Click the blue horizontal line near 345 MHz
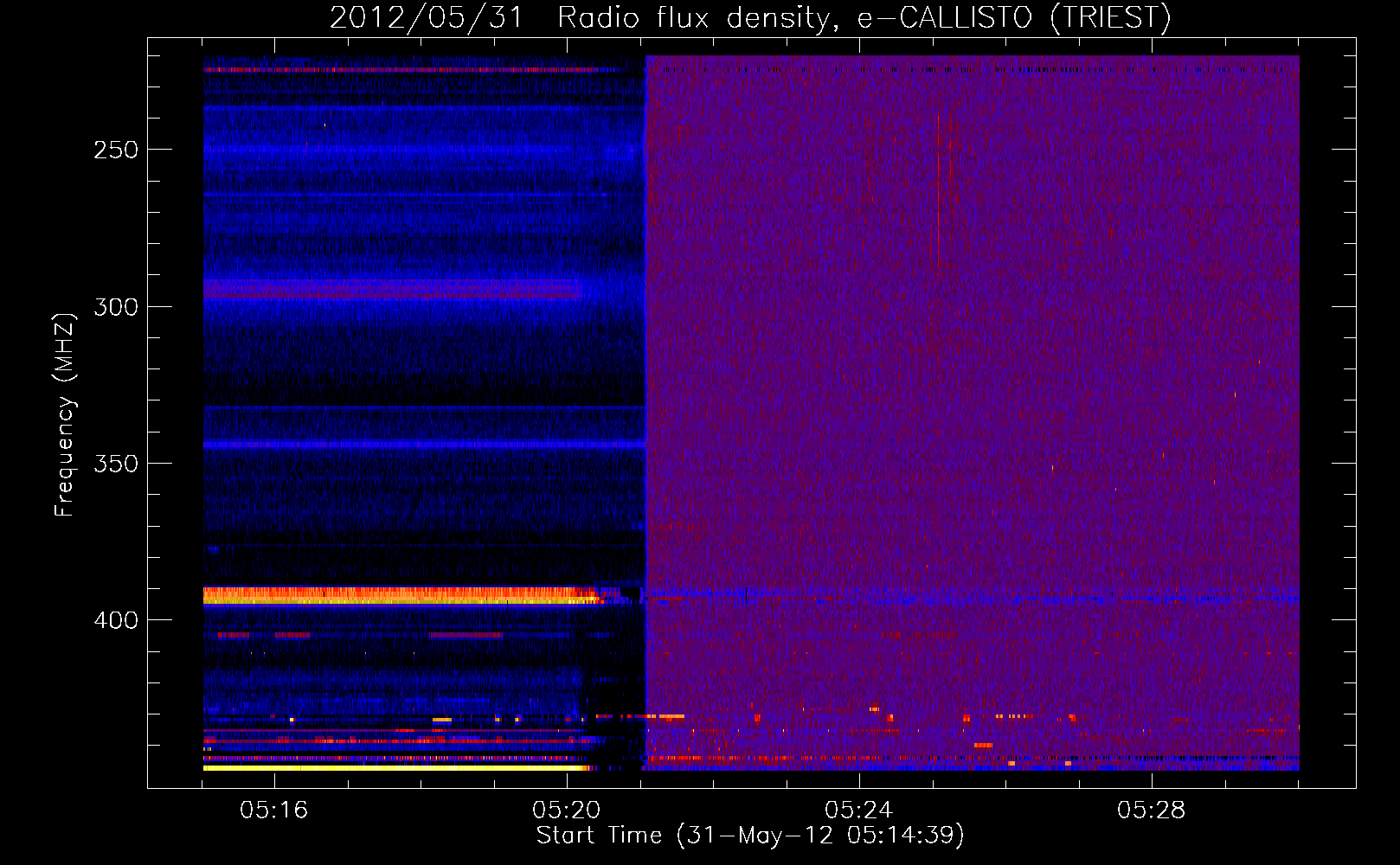 pyautogui.click(x=424, y=445)
